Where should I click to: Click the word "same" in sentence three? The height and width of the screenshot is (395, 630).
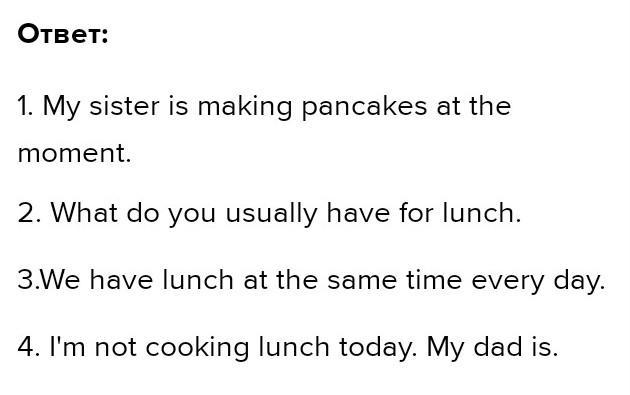[362, 280]
